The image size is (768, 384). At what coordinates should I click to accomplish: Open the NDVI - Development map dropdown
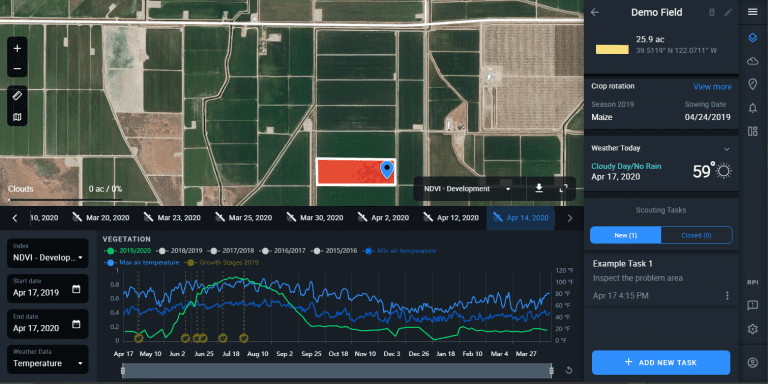467,189
